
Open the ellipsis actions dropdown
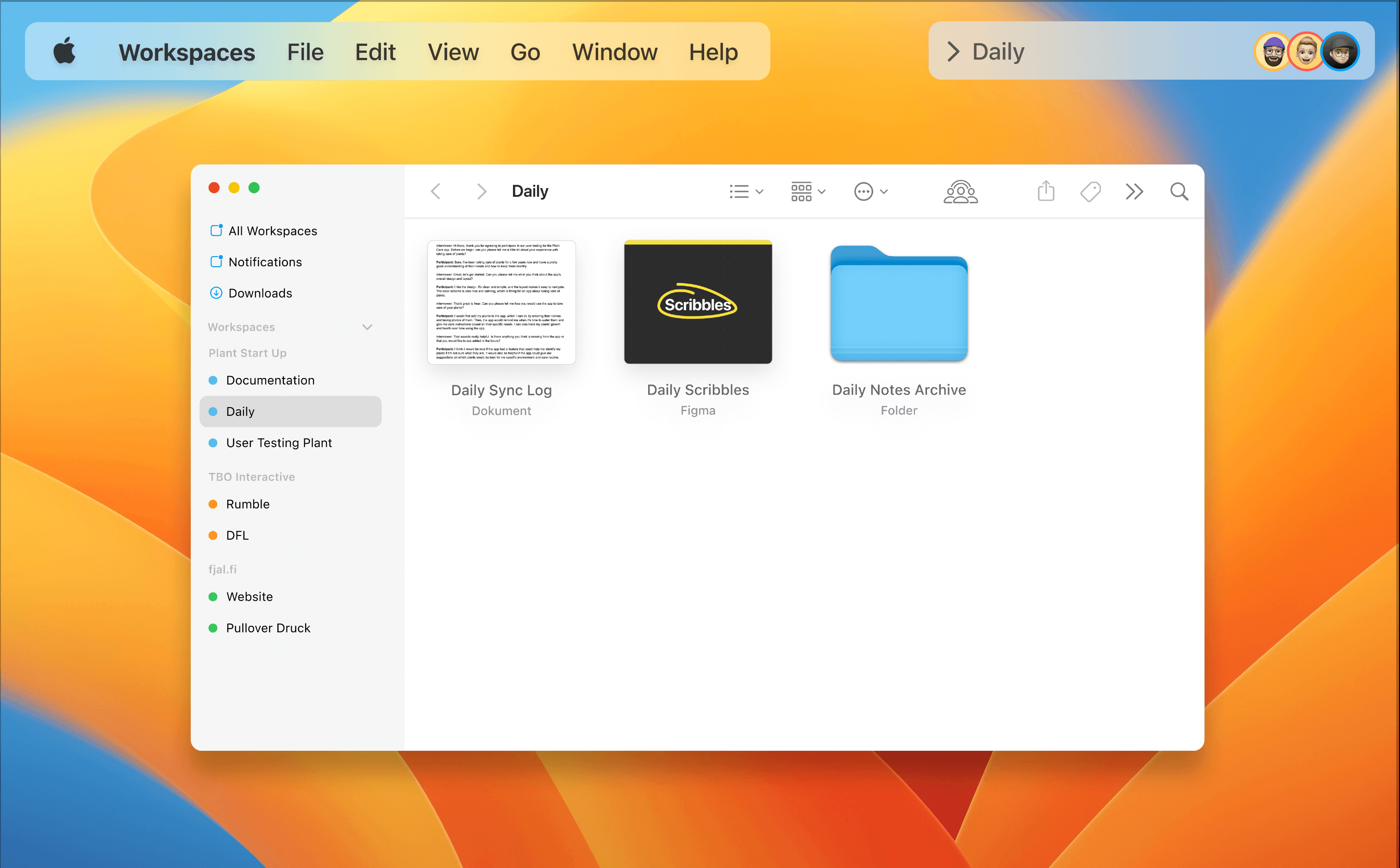[x=870, y=191]
